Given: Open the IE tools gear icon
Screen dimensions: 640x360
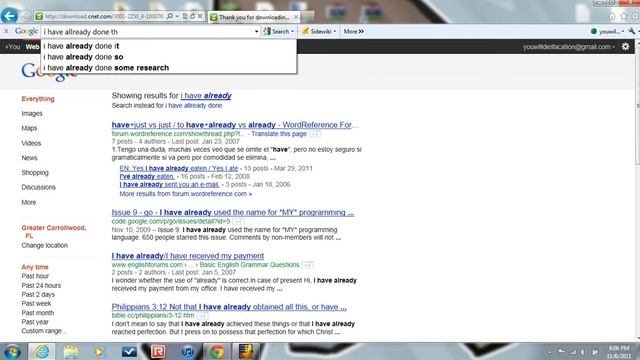Looking at the screenshot, I should pos(635,16).
